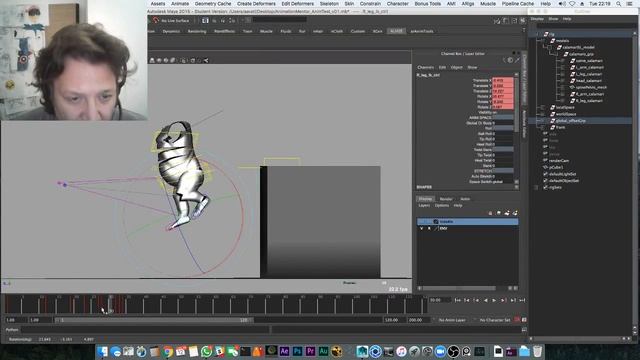This screenshot has width=640, height=360.
Task: Switch to the Anim layer tab
Action: click(465, 199)
